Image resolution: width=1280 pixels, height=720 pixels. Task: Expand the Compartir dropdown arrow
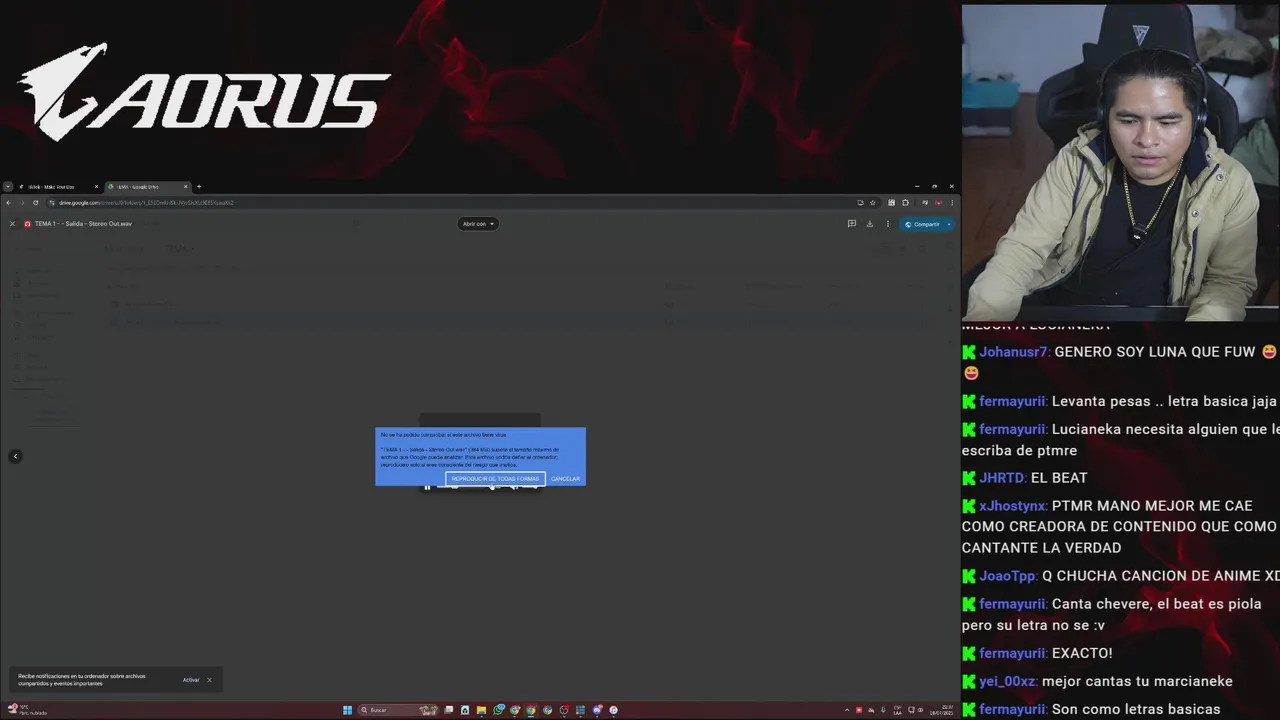click(949, 224)
